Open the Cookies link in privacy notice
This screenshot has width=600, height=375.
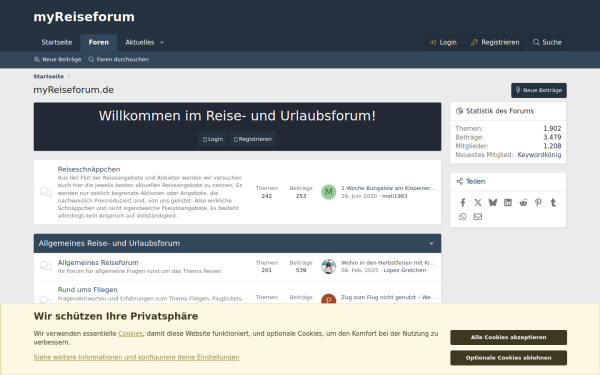130,334
